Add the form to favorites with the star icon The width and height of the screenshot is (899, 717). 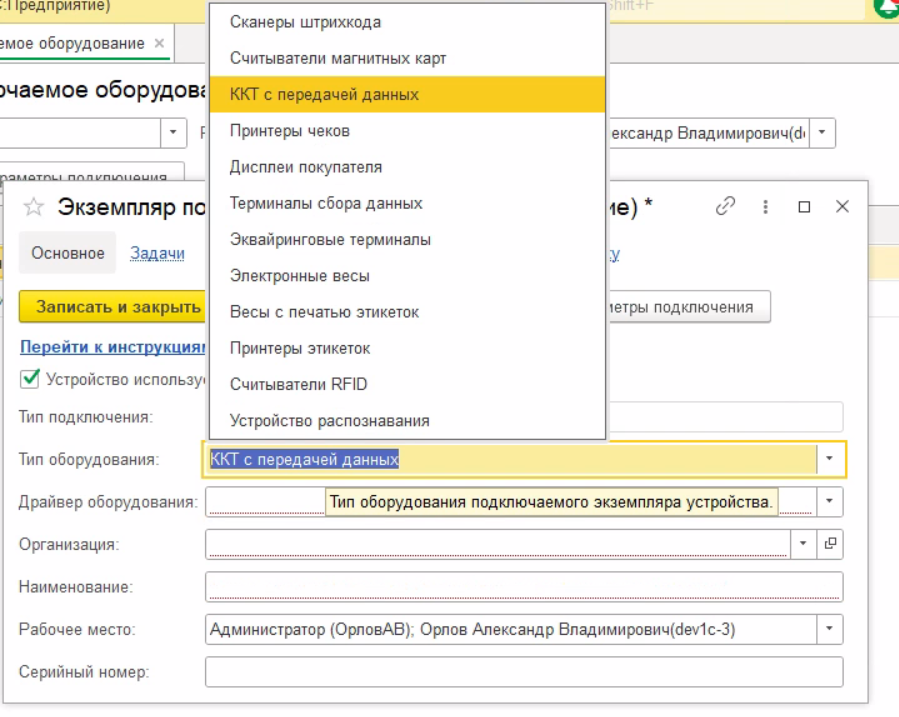point(34,207)
